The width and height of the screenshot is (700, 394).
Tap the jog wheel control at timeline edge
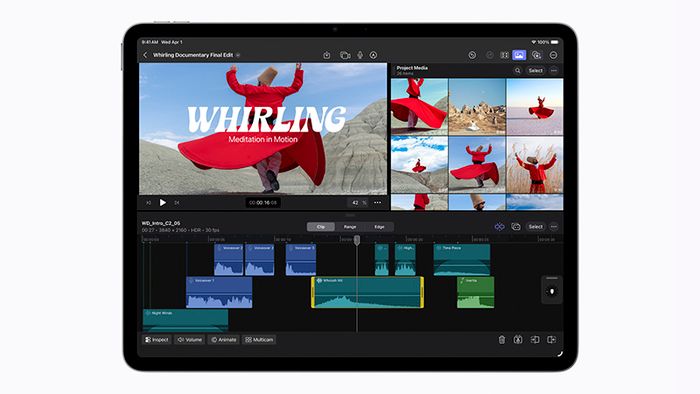(552, 290)
